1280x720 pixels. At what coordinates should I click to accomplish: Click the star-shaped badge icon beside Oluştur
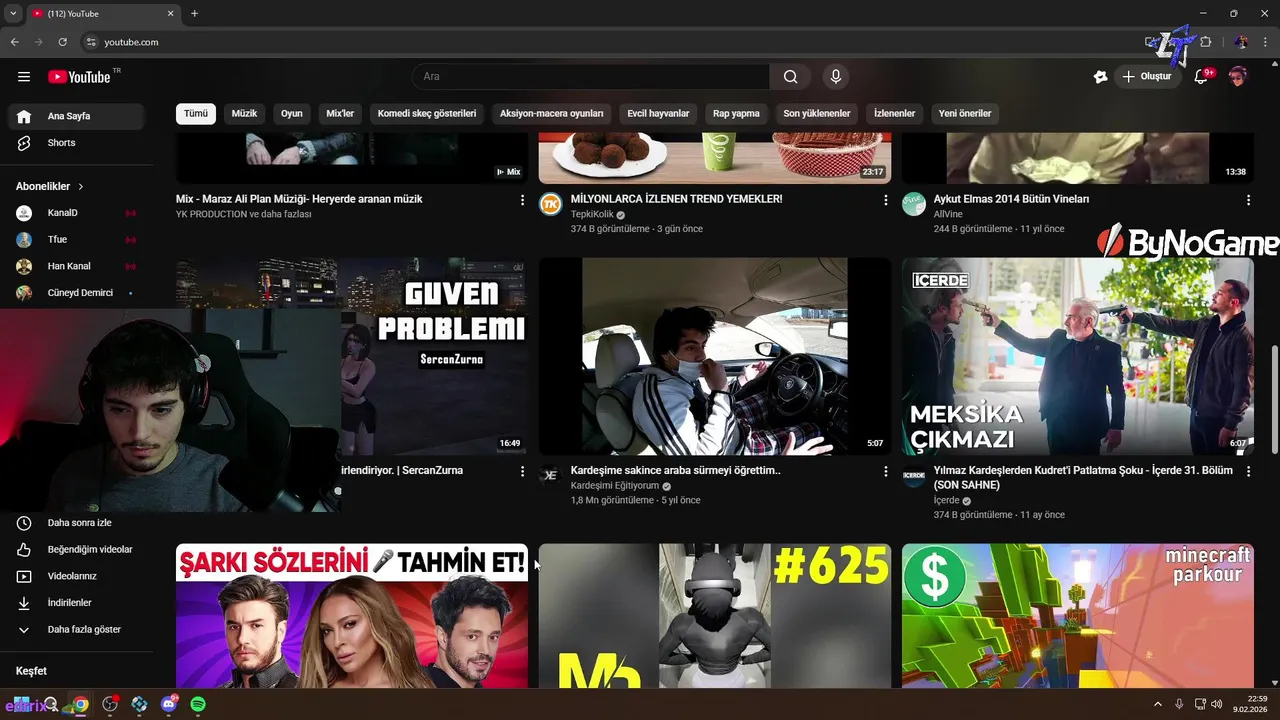coord(1100,77)
